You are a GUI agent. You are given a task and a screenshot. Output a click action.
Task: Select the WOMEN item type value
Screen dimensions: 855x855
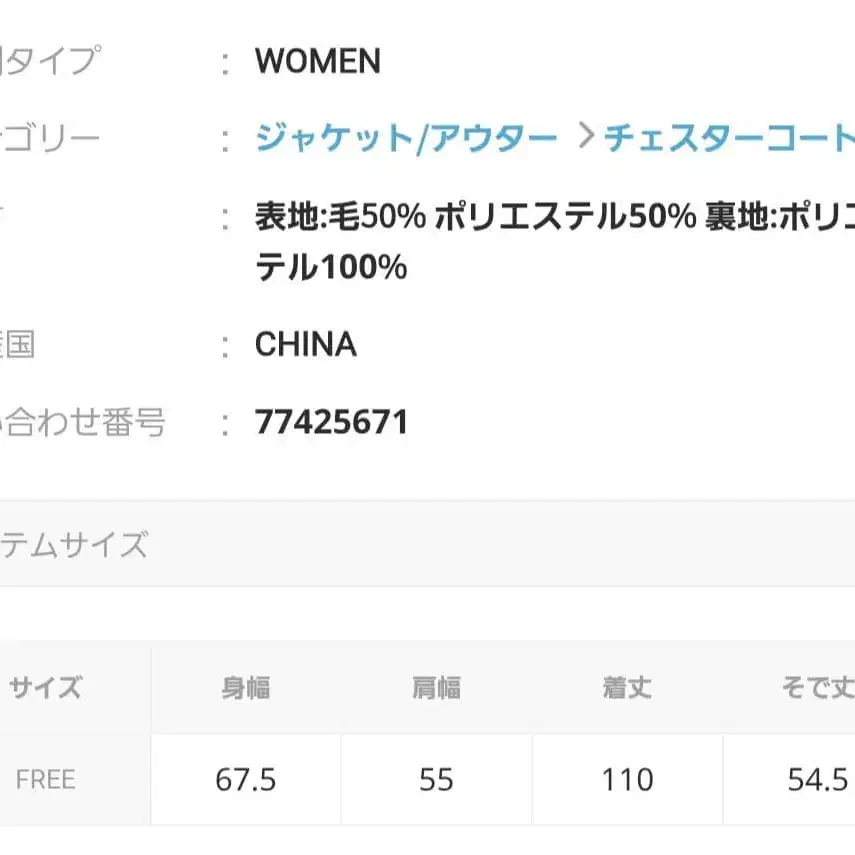pos(318,62)
